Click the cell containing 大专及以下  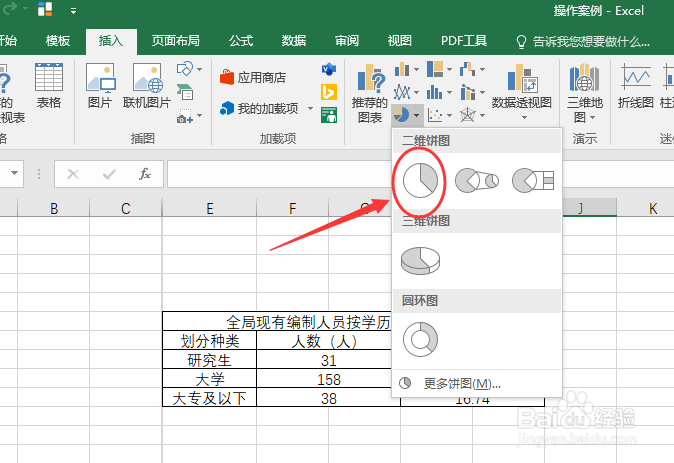[x=209, y=398]
